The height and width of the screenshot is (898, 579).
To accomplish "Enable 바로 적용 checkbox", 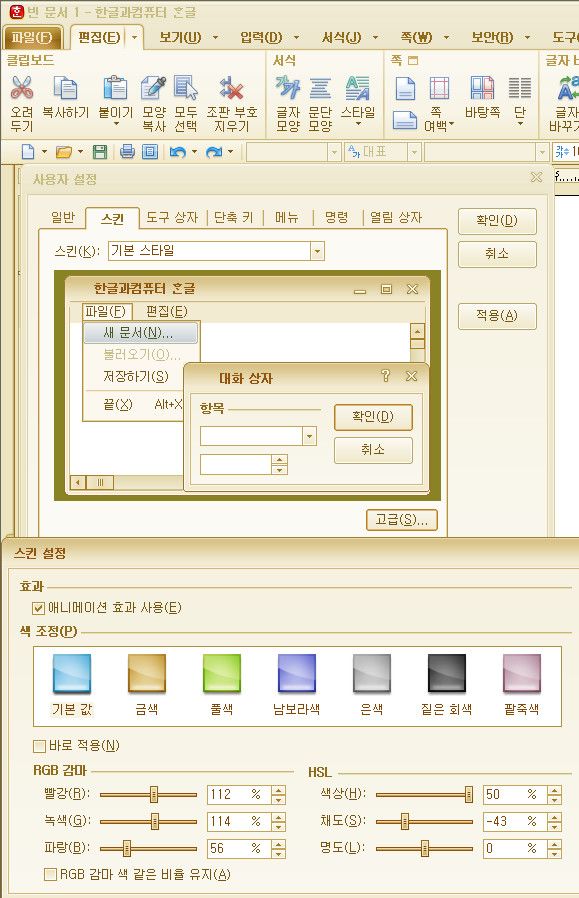I will (40, 746).
